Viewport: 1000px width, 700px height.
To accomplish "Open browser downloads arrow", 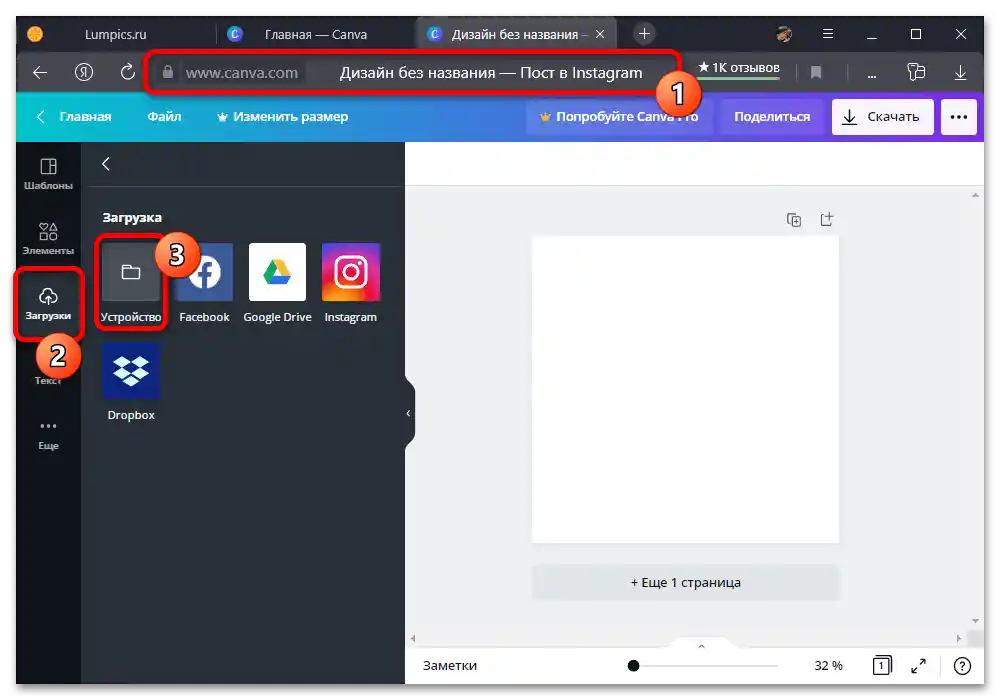I will pyautogui.click(x=960, y=73).
